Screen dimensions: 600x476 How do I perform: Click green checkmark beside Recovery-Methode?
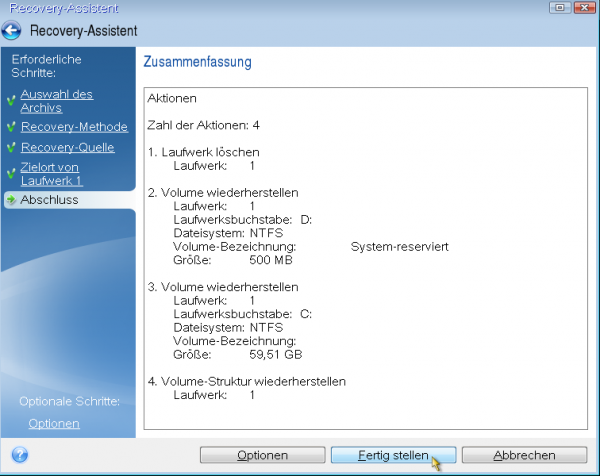11,128
